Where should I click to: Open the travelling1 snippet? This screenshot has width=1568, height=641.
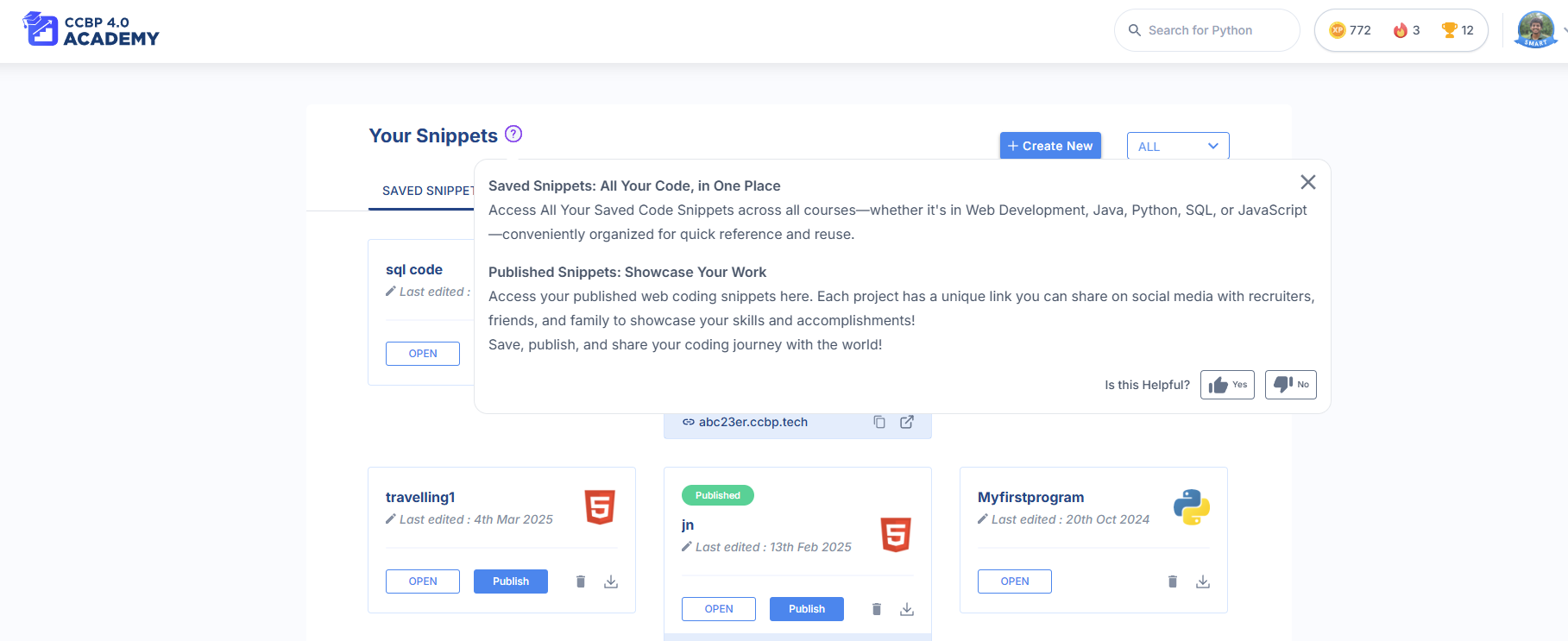point(423,581)
